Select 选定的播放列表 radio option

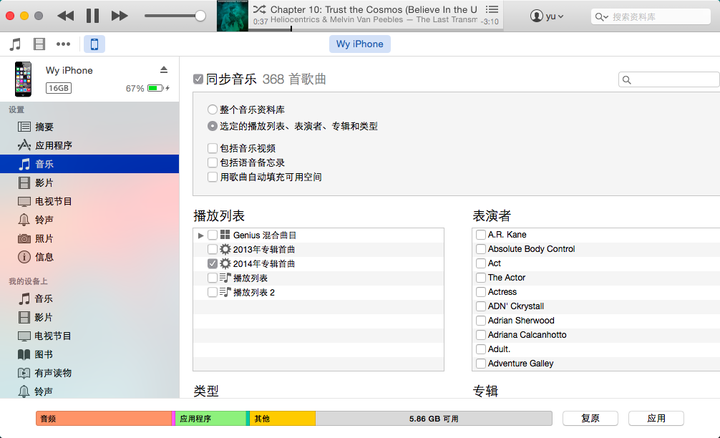click(x=212, y=126)
